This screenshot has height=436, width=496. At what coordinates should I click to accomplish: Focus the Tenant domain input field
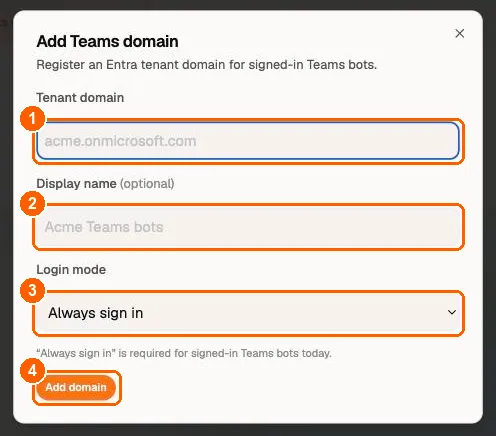(248, 141)
